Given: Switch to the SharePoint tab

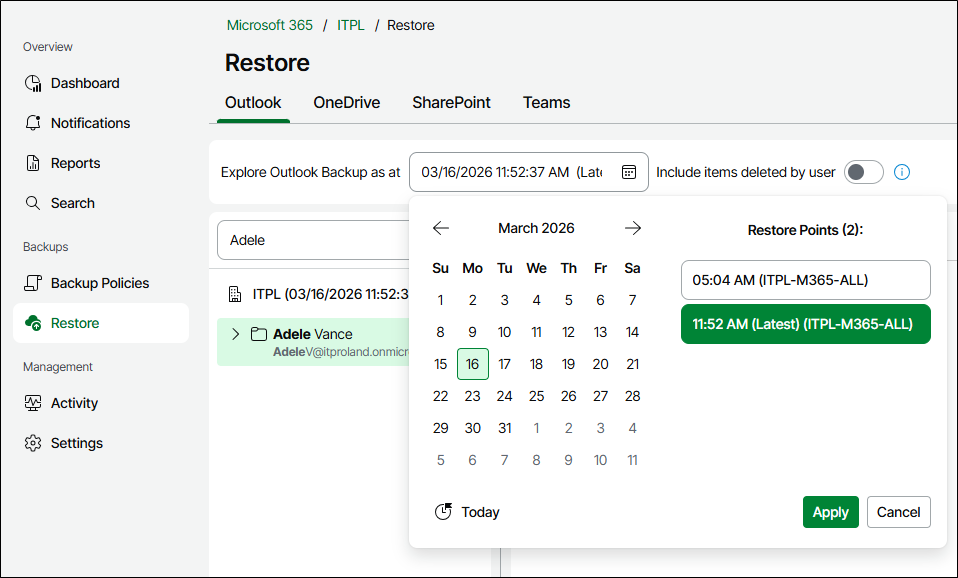Looking at the screenshot, I should pos(451,102).
